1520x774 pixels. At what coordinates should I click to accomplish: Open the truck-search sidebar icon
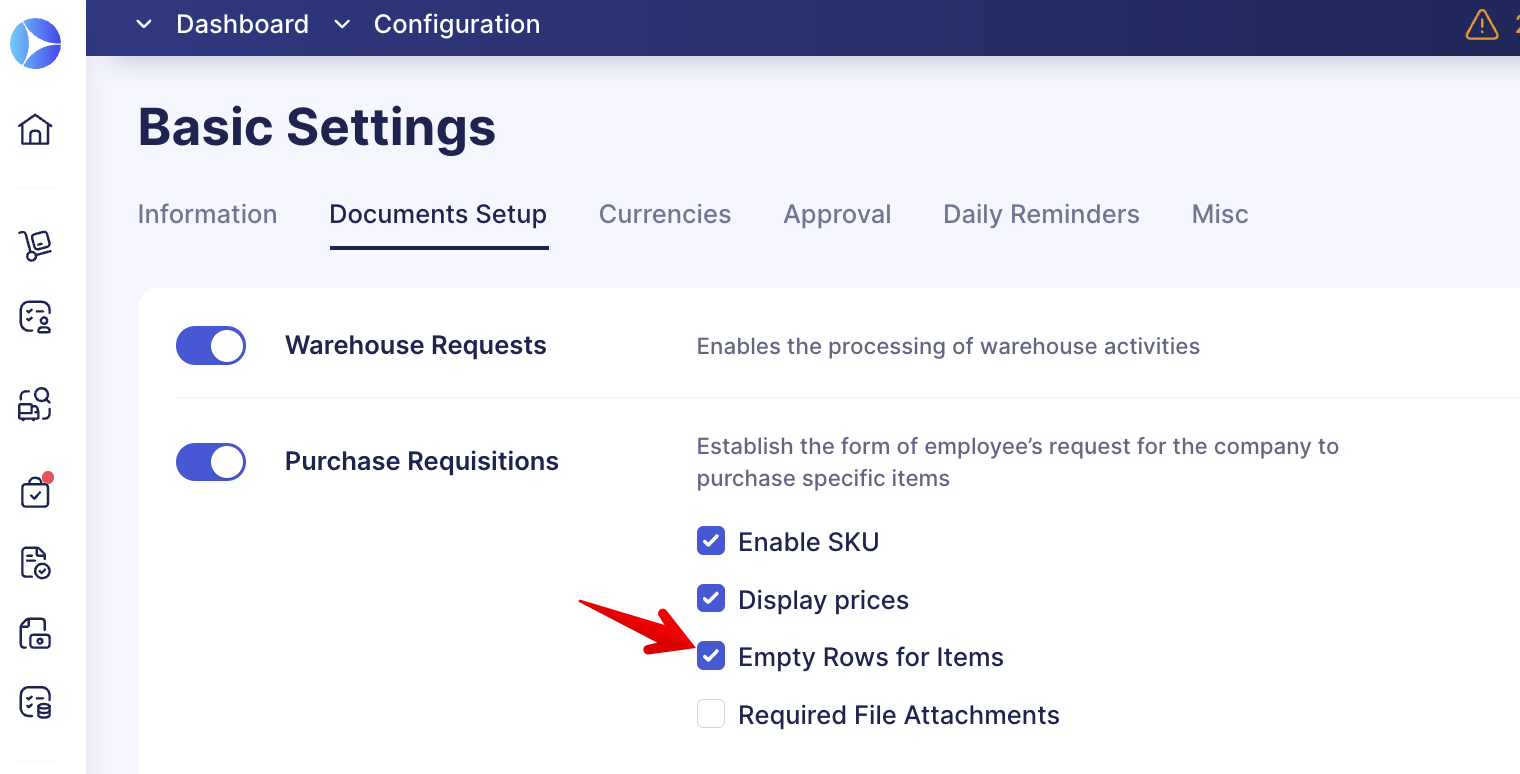35,404
